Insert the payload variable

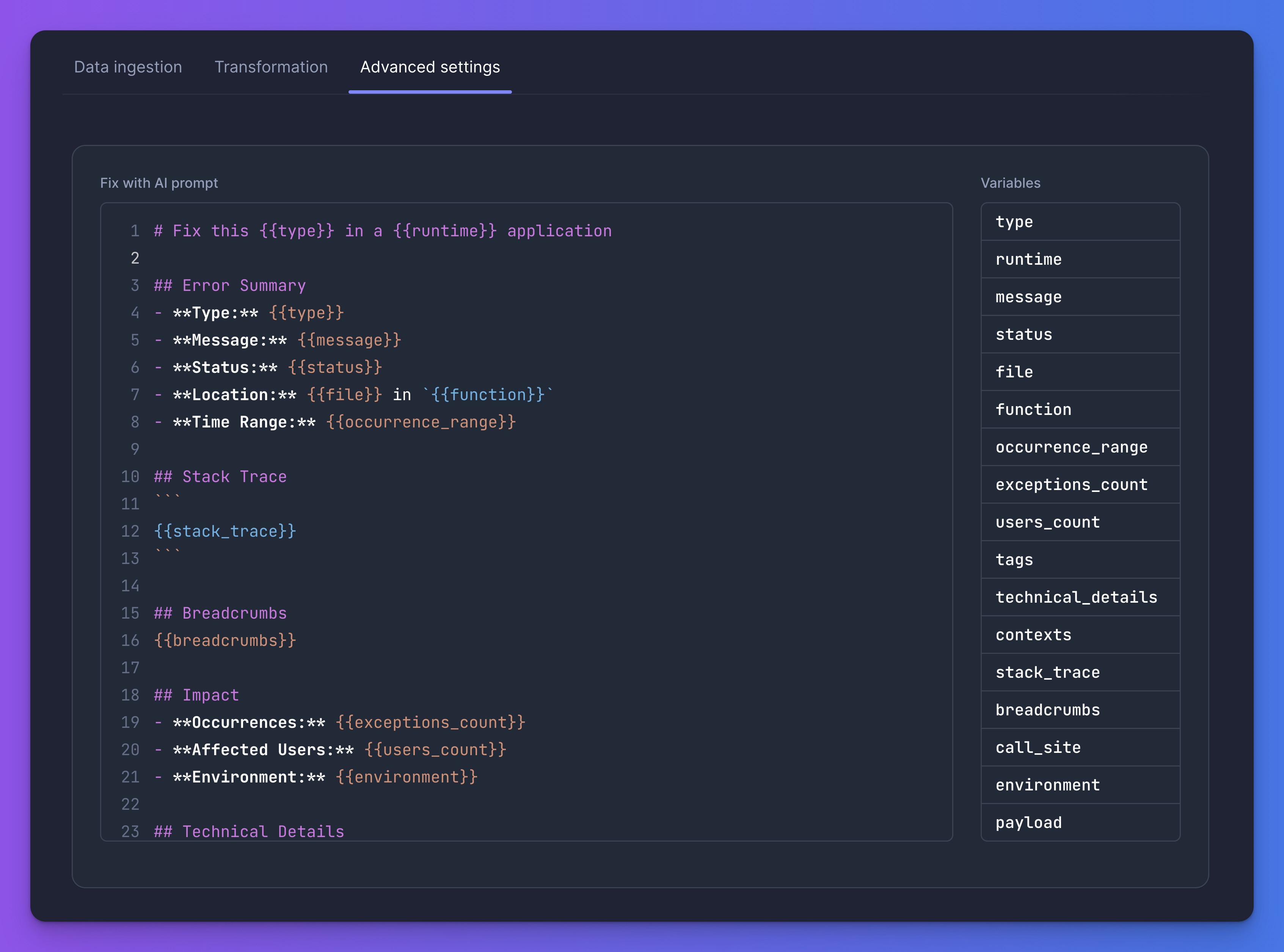(1080, 822)
